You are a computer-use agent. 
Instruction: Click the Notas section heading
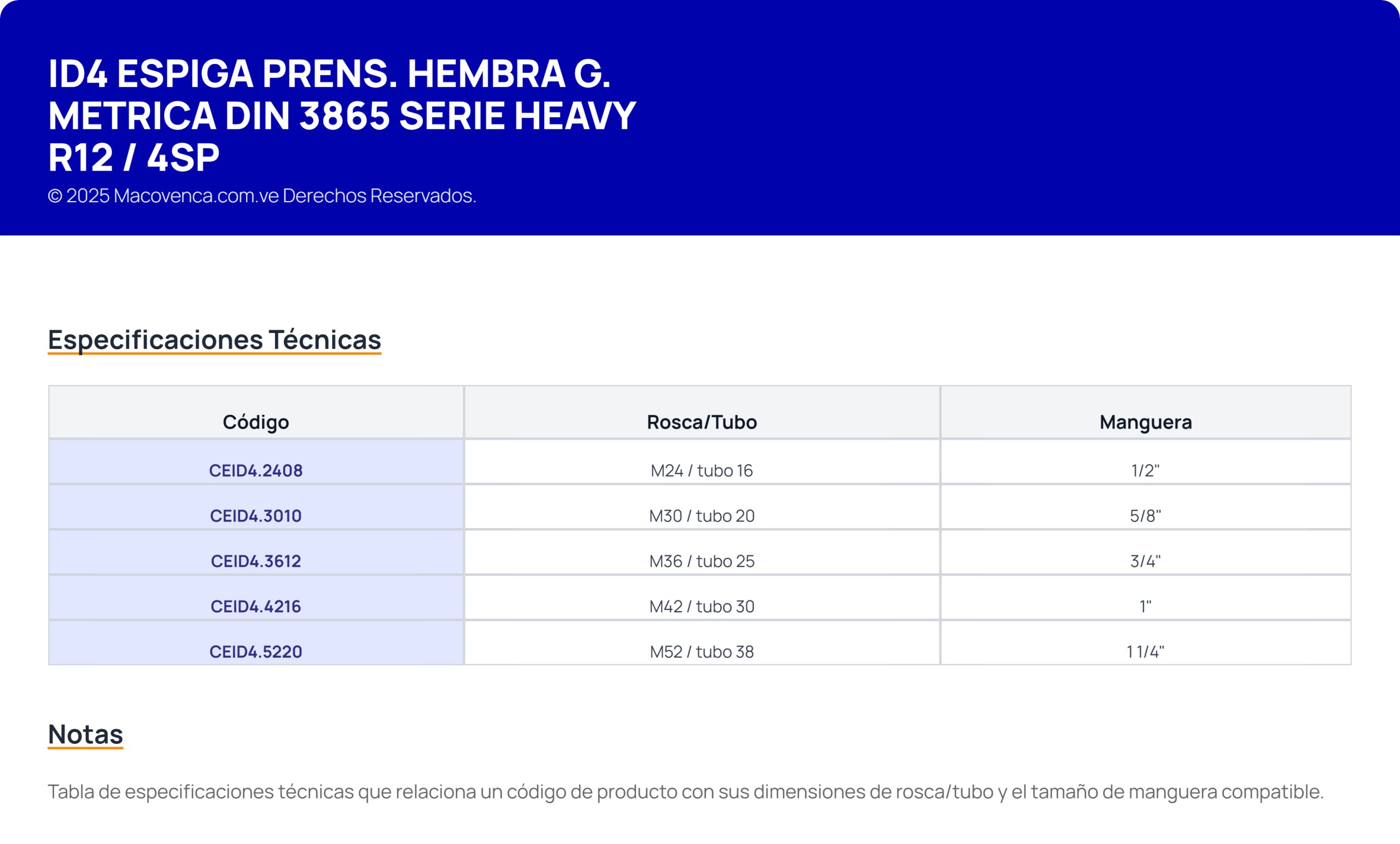(x=85, y=734)
